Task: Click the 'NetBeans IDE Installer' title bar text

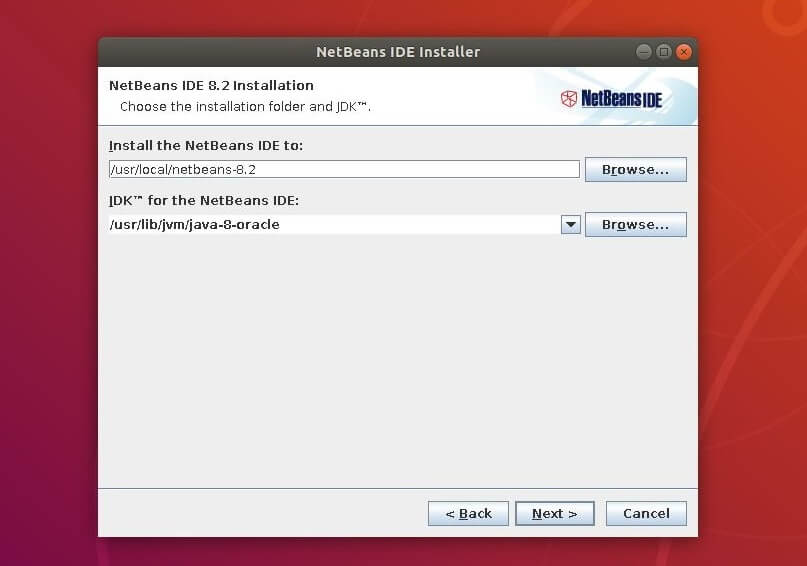Action: click(x=398, y=52)
